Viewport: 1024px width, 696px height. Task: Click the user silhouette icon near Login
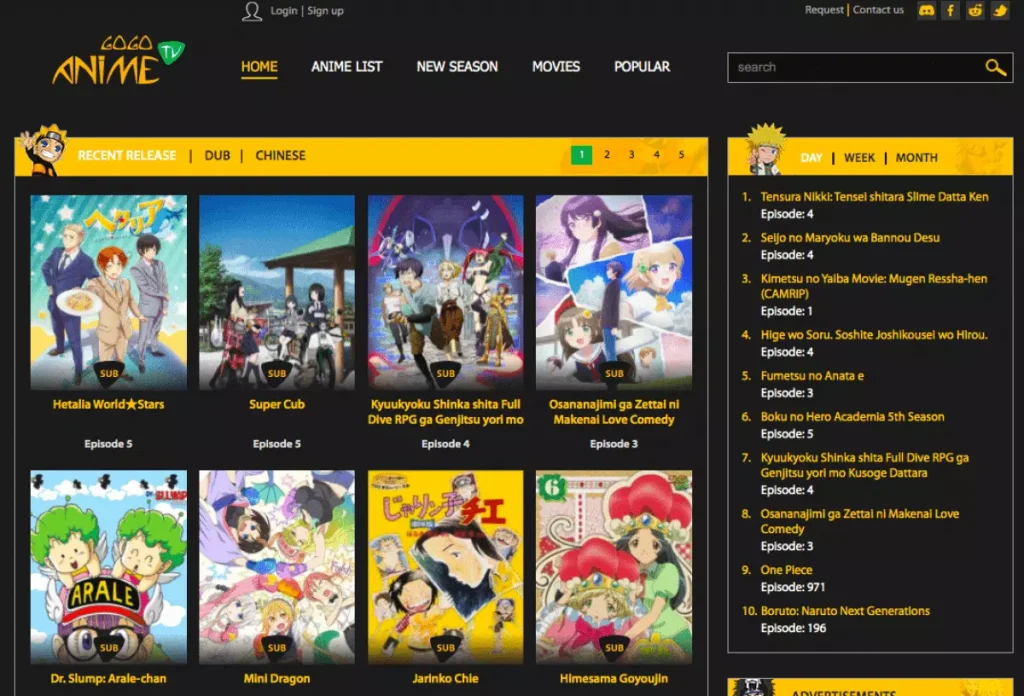coord(251,10)
